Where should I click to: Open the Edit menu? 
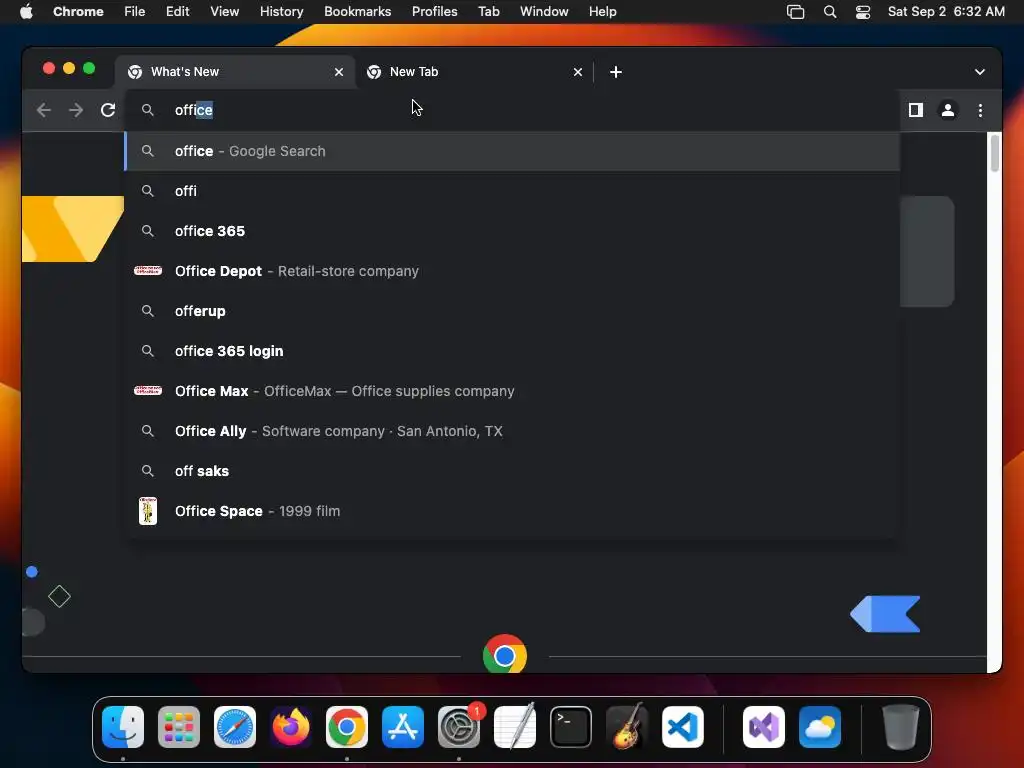[178, 12]
